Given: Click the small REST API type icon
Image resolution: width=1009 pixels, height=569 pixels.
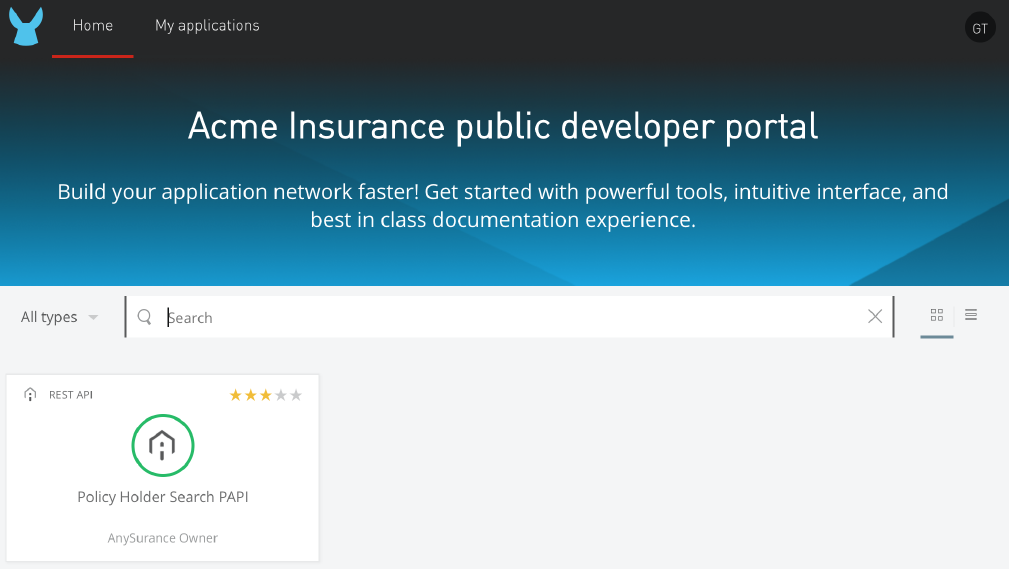Looking at the screenshot, I should (30, 395).
